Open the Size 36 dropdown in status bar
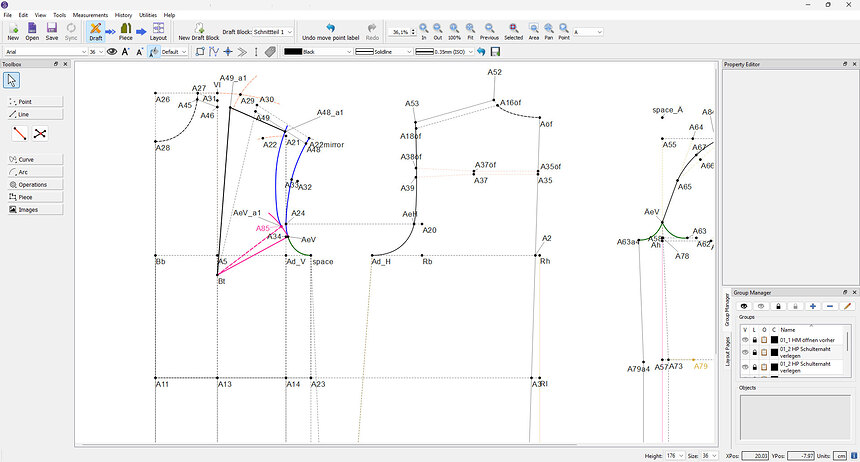 pos(710,456)
